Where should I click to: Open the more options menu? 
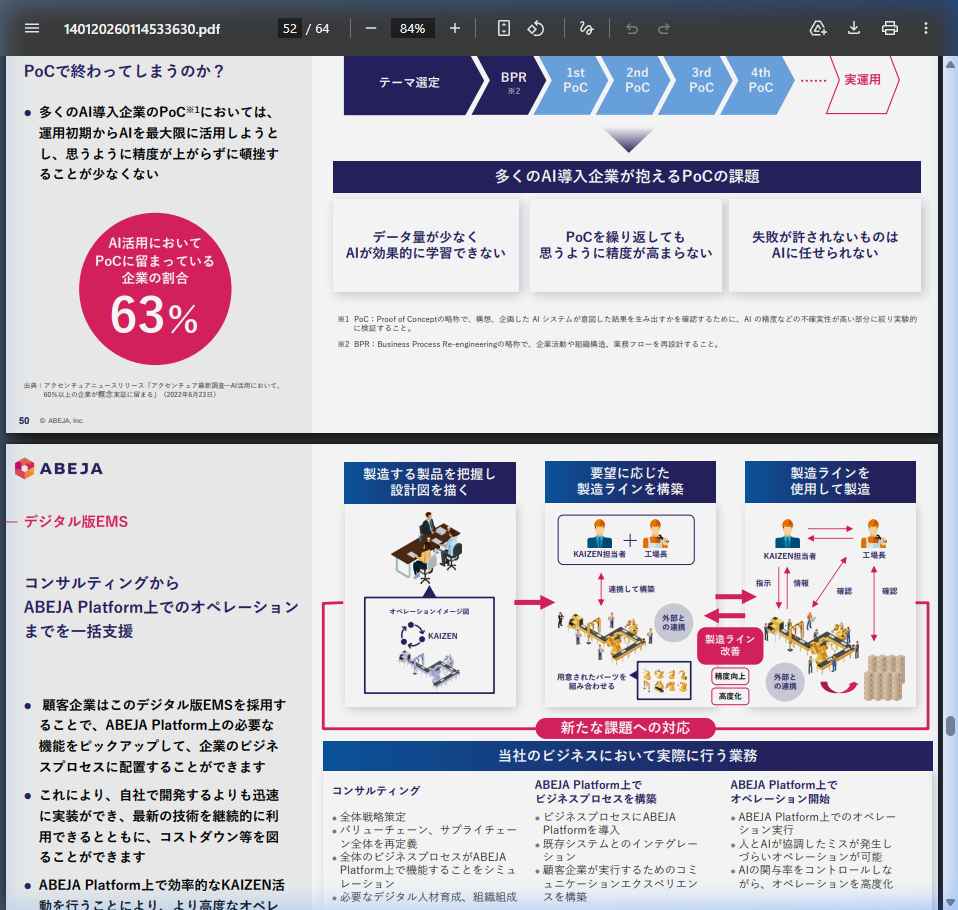[x=925, y=28]
